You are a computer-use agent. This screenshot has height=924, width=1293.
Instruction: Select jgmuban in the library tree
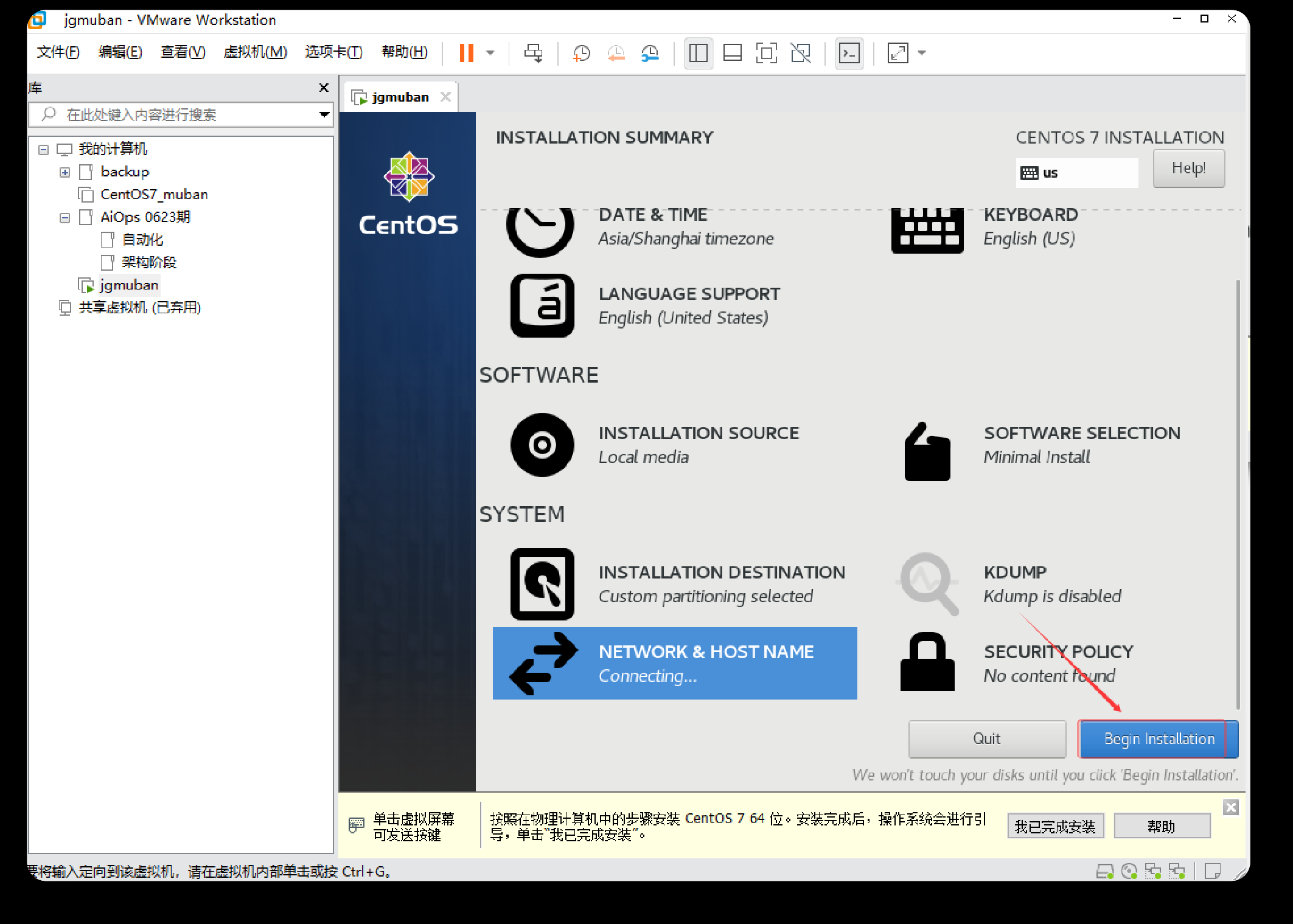(129, 285)
